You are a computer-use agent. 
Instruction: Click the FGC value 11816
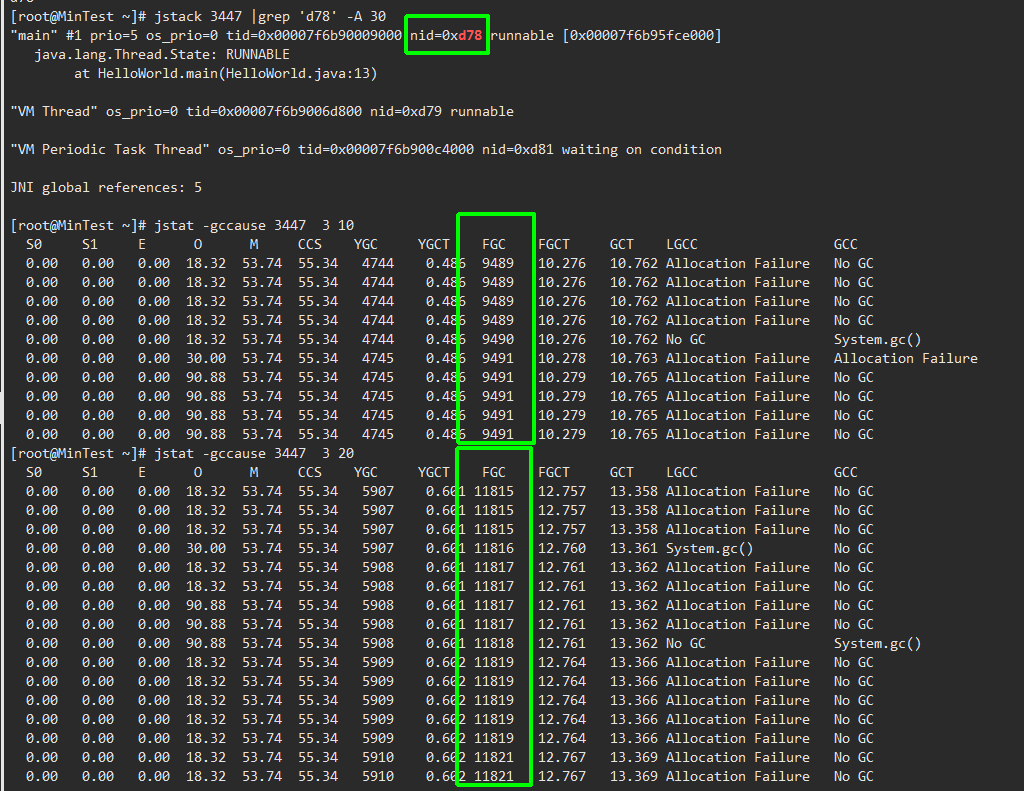[494, 549]
